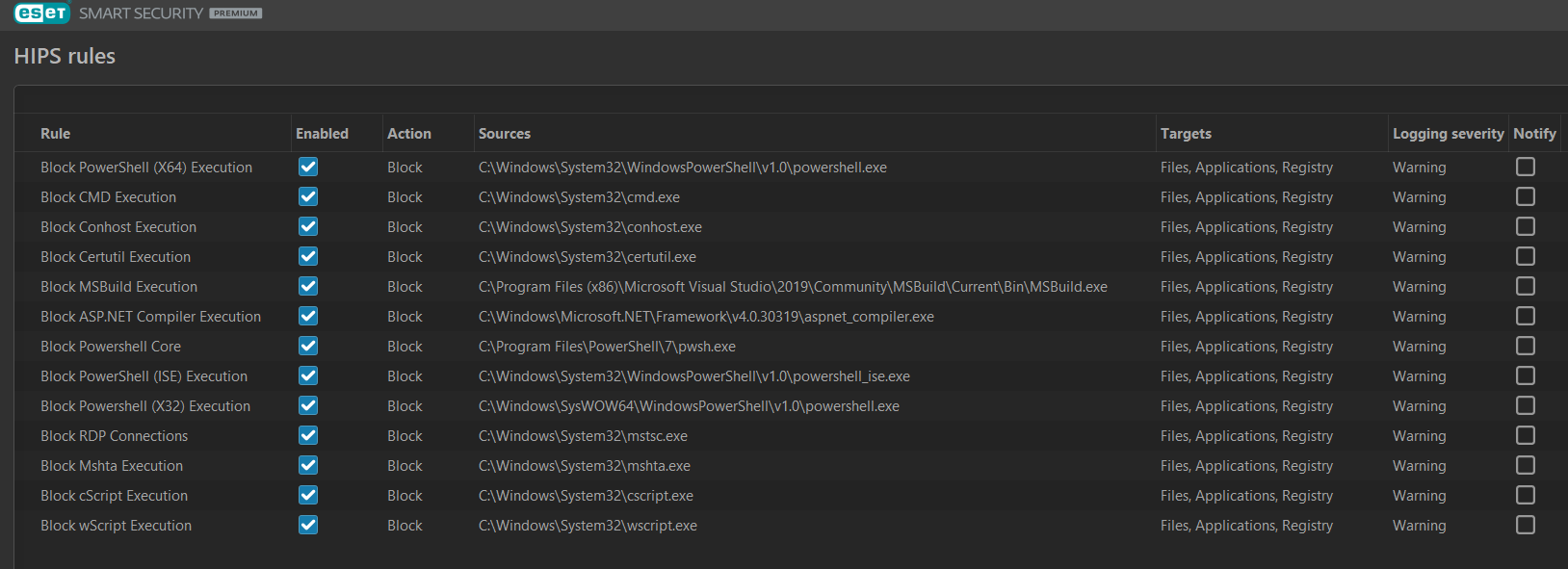
Task: Select the Block PowerShell (X64) Execution rule
Action: click(x=146, y=168)
